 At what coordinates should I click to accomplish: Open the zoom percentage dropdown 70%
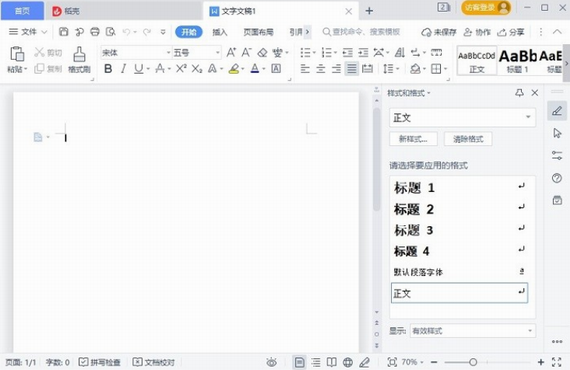(x=422, y=362)
